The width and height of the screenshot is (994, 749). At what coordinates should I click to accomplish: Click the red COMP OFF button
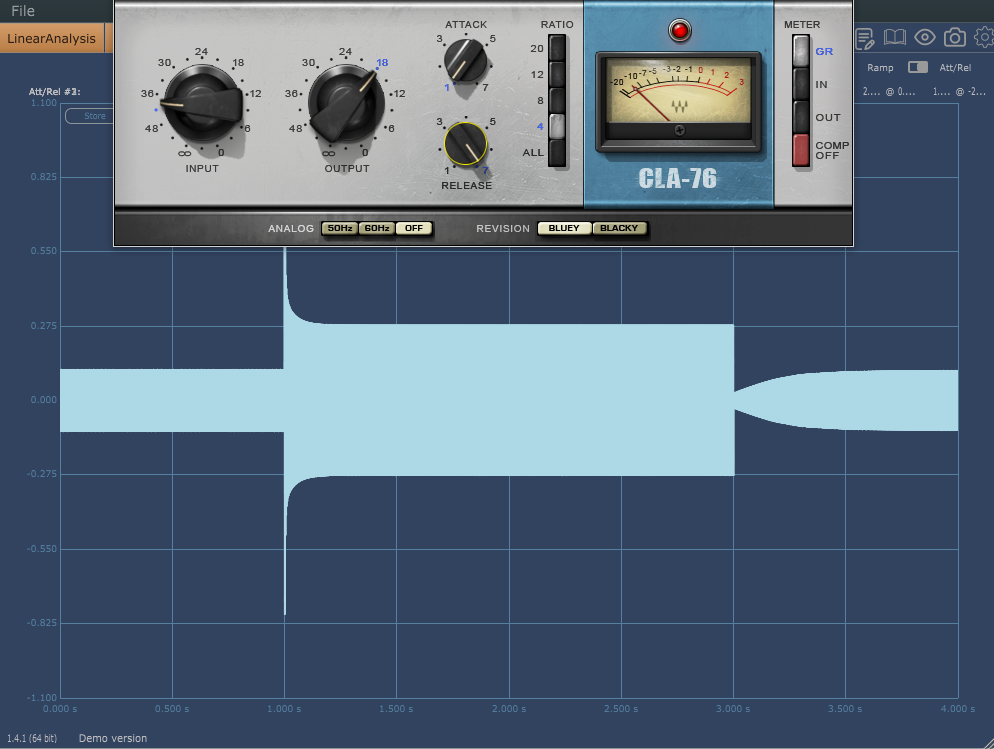801,150
